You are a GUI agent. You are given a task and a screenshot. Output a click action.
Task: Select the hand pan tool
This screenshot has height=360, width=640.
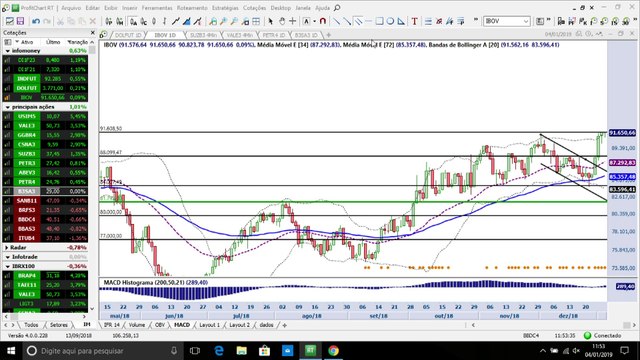coord(282,21)
